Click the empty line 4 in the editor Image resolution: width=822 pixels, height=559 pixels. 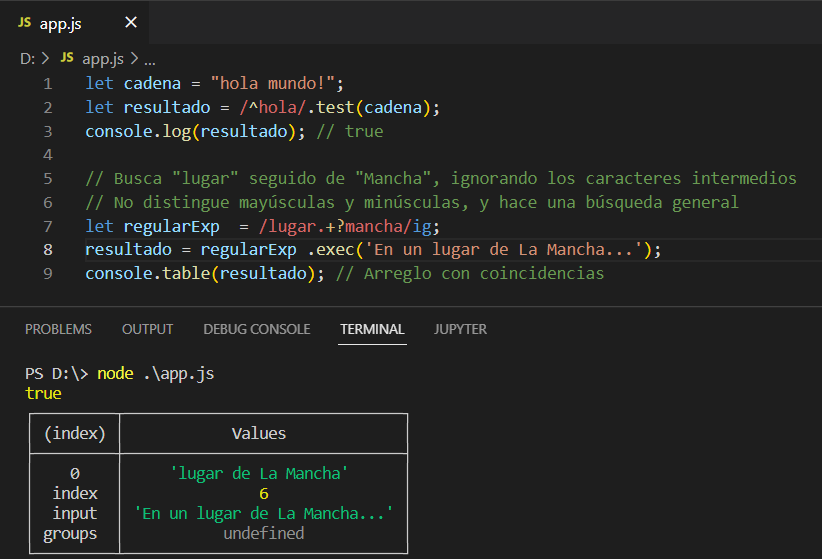coord(300,155)
